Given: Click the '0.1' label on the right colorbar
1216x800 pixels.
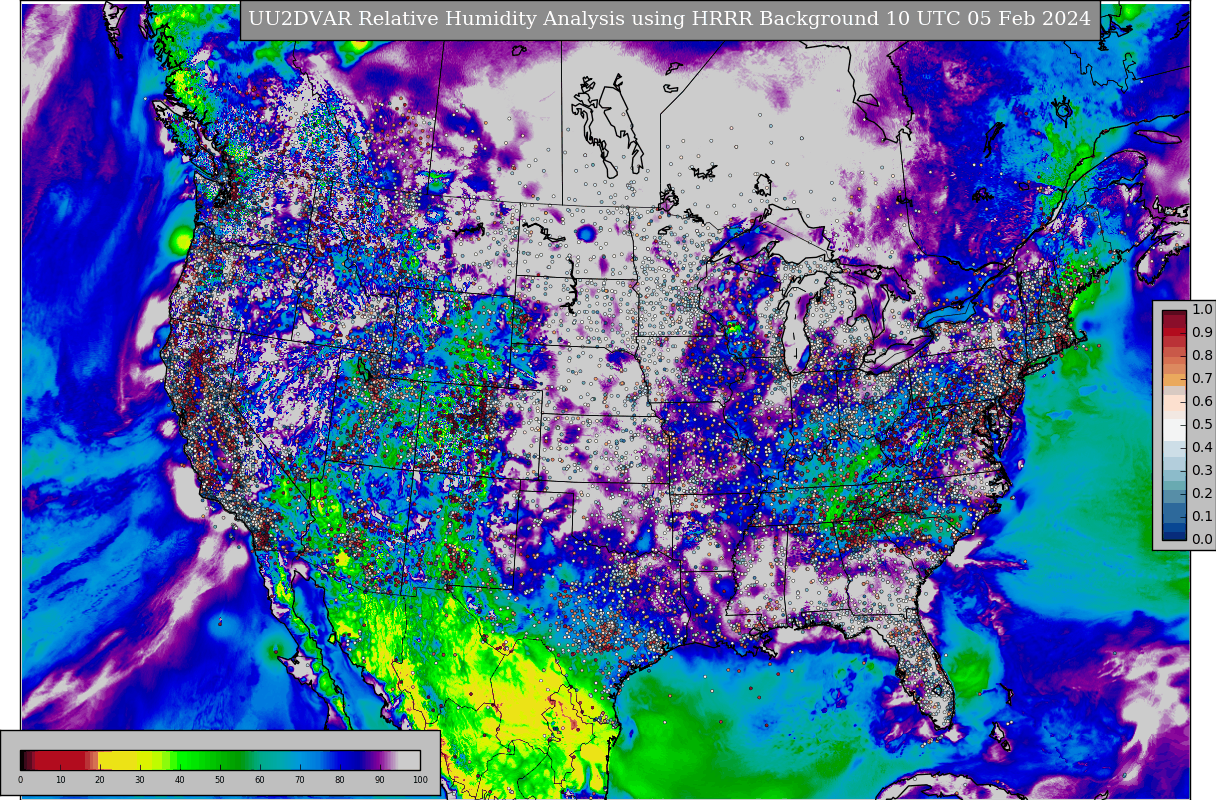Looking at the screenshot, I should (1202, 516).
